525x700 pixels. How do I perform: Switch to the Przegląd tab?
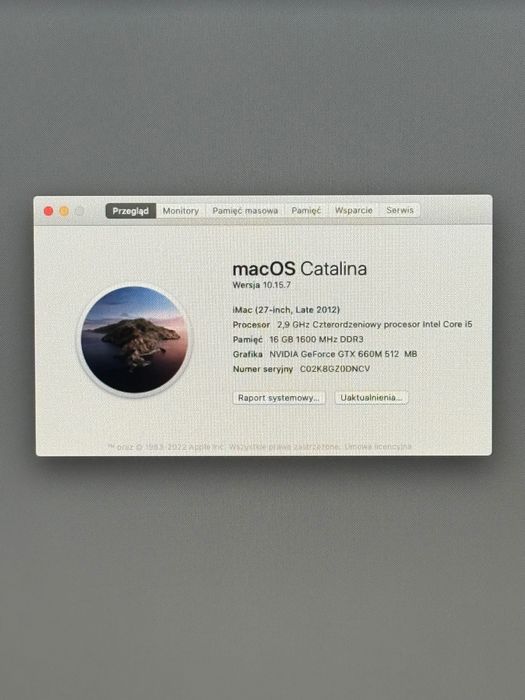pos(130,211)
